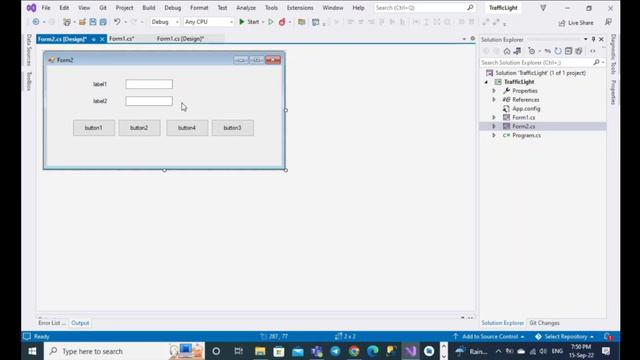This screenshot has width=640, height=360.
Task: Open the Format menu
Action: (199, 8)
